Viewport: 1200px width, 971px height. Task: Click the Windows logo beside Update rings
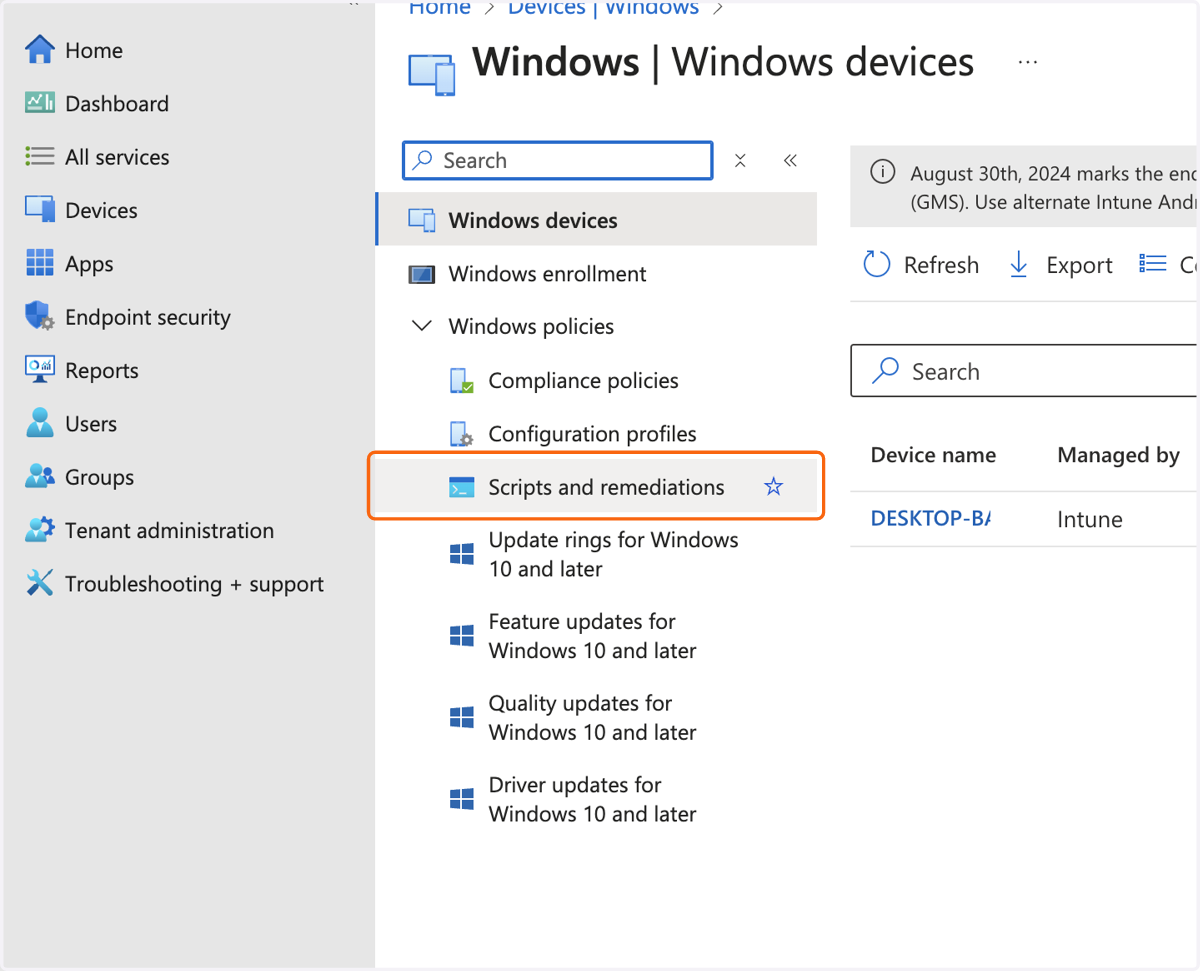[461, 554]
